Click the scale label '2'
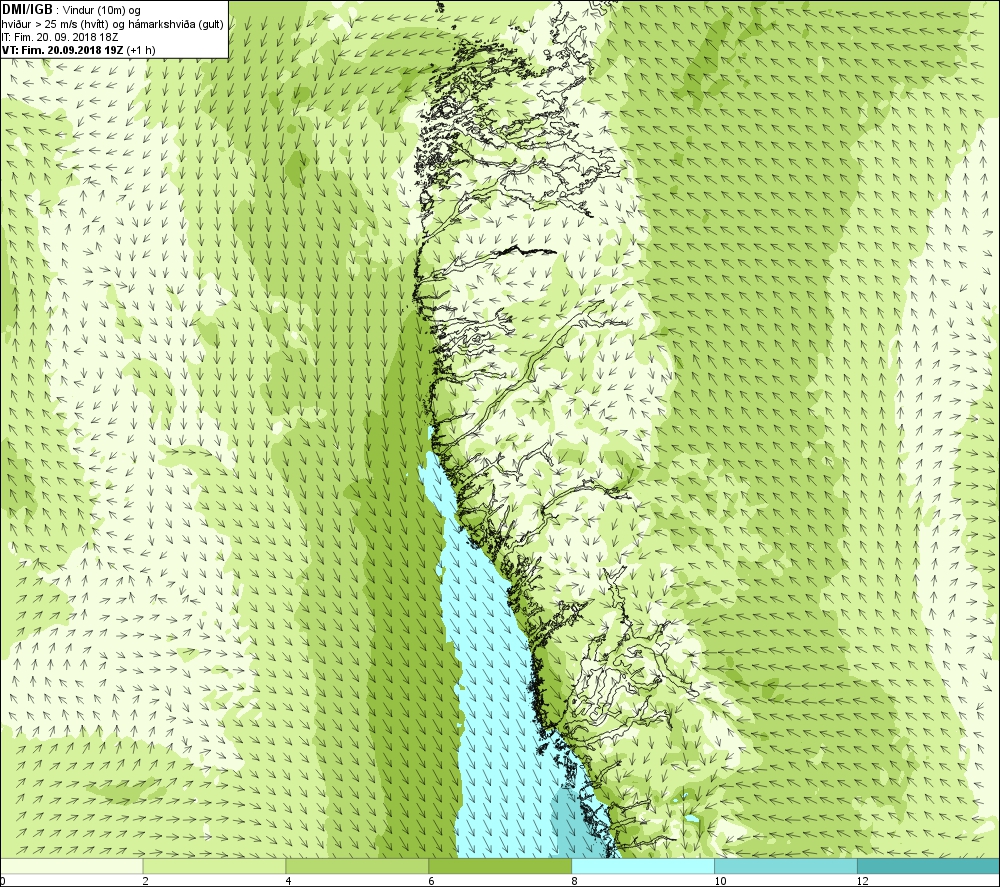 (146, 881)
